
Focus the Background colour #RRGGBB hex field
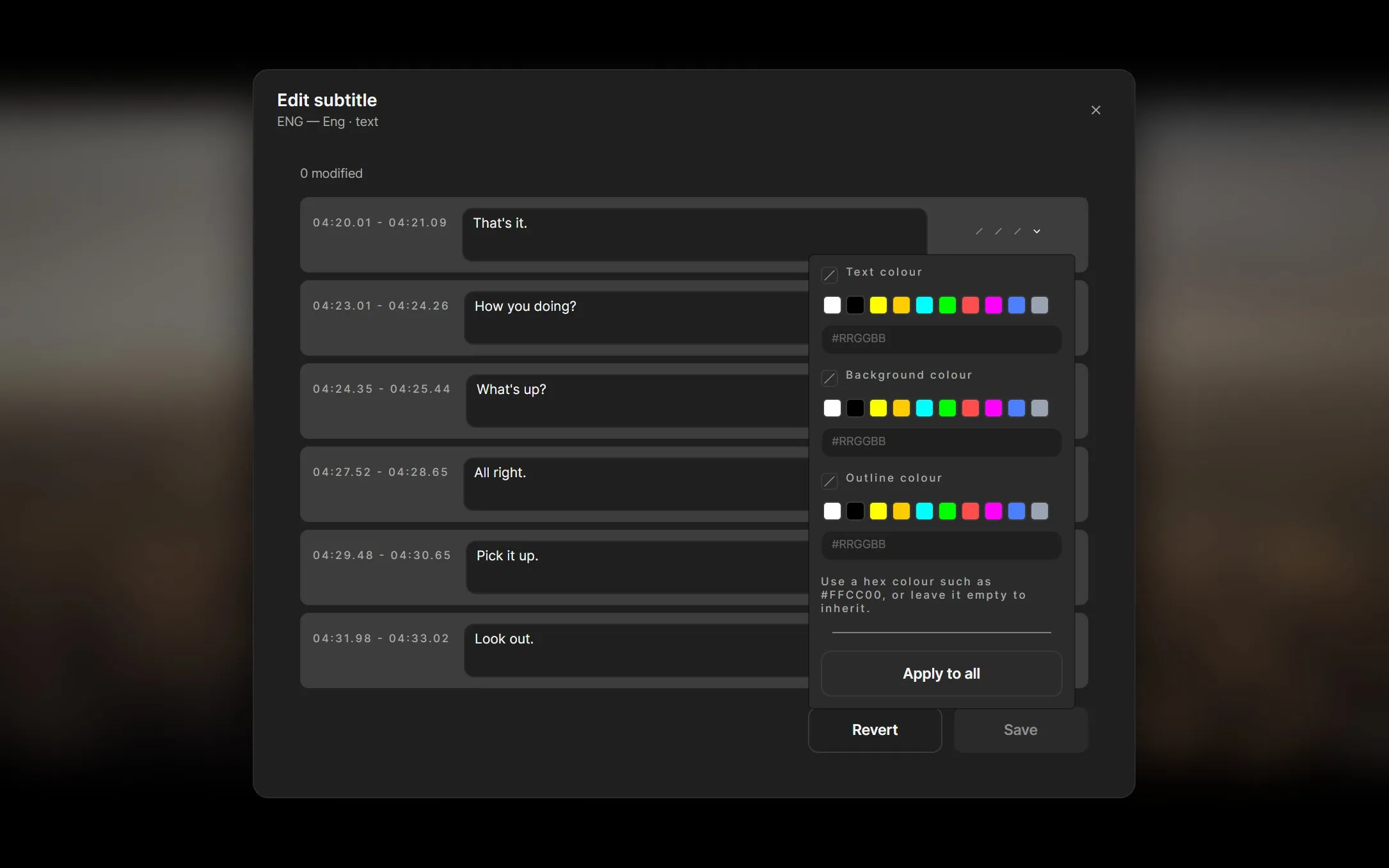(x=941, y=442)
